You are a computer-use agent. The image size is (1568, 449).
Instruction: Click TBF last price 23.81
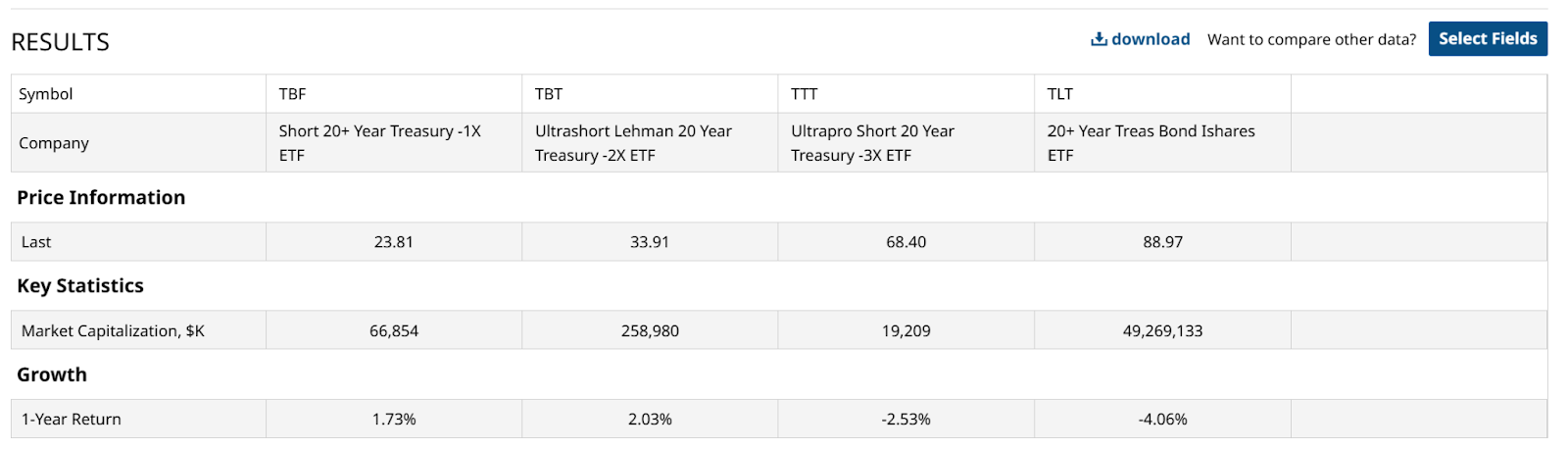point(393,242)
